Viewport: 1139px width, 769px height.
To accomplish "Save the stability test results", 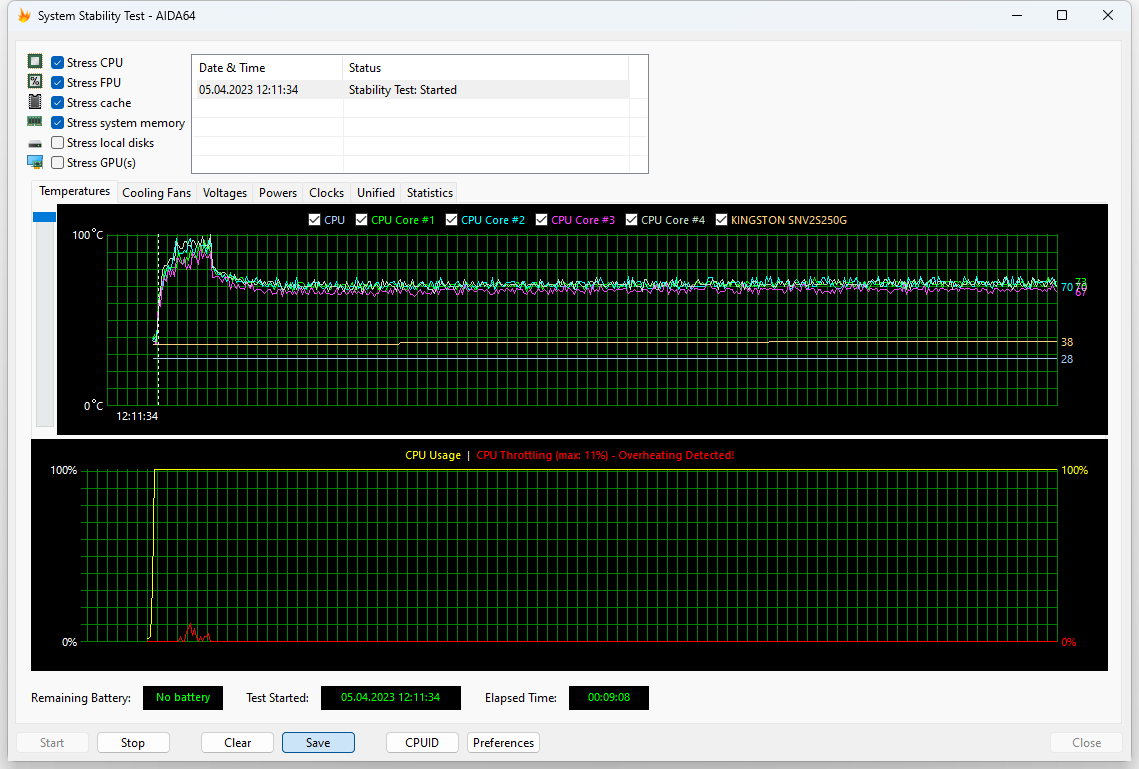I will [318, 742].
